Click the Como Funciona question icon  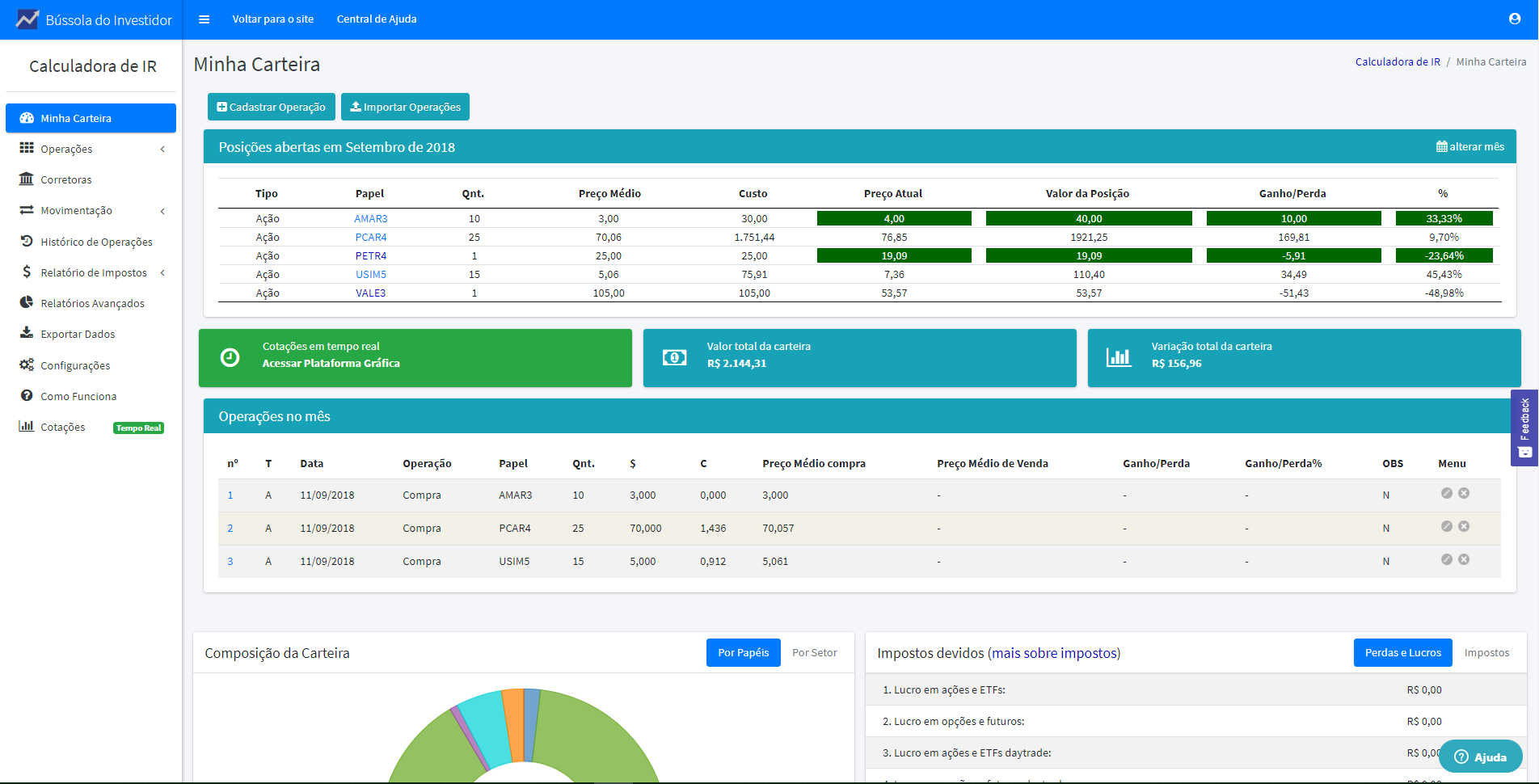coord(27,395)
